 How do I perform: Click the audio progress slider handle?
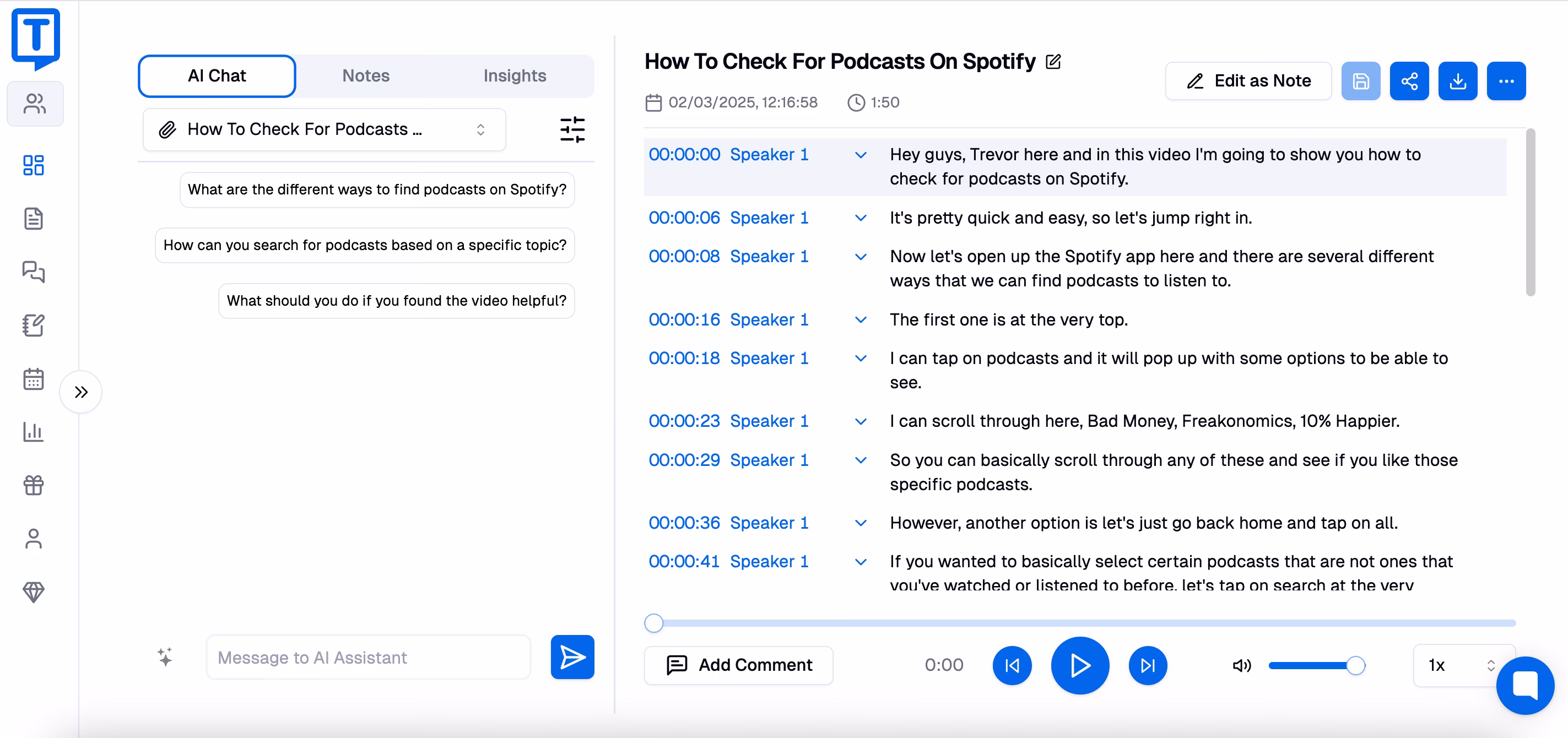(x=653, y=623)
